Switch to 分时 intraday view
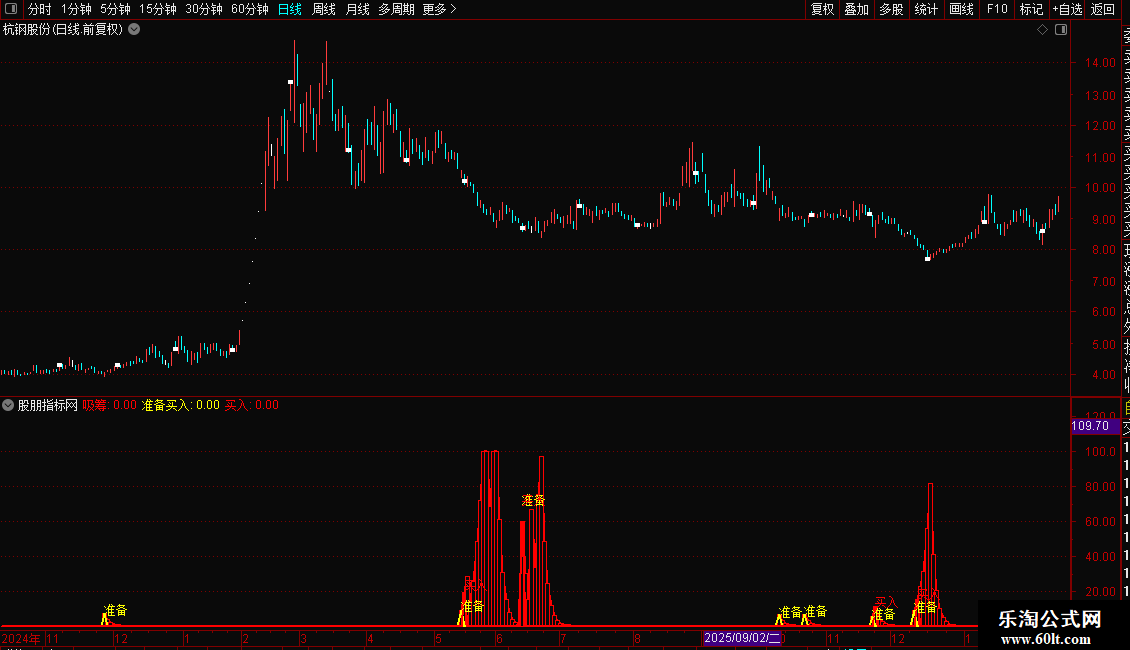This screenshot has height=650, width=1130. 40,9
